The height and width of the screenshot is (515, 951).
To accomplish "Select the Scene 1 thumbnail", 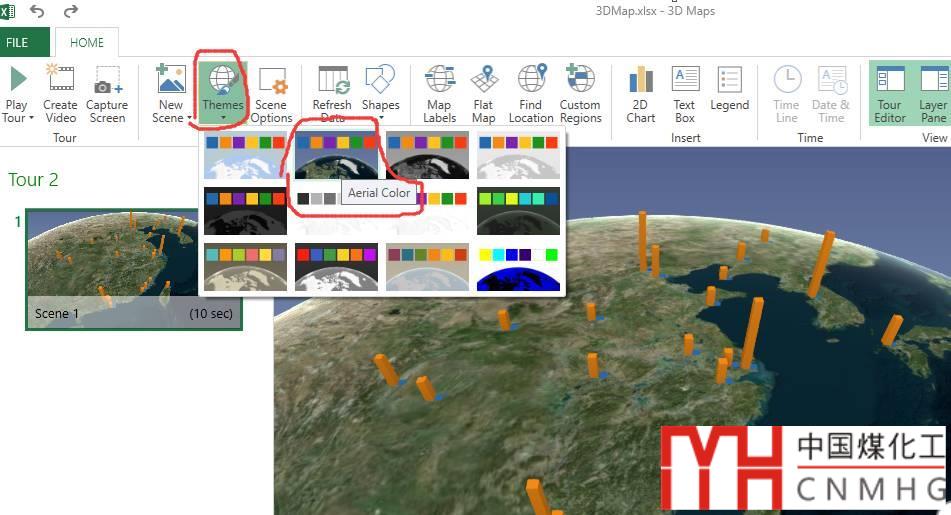I will [133, 268].
